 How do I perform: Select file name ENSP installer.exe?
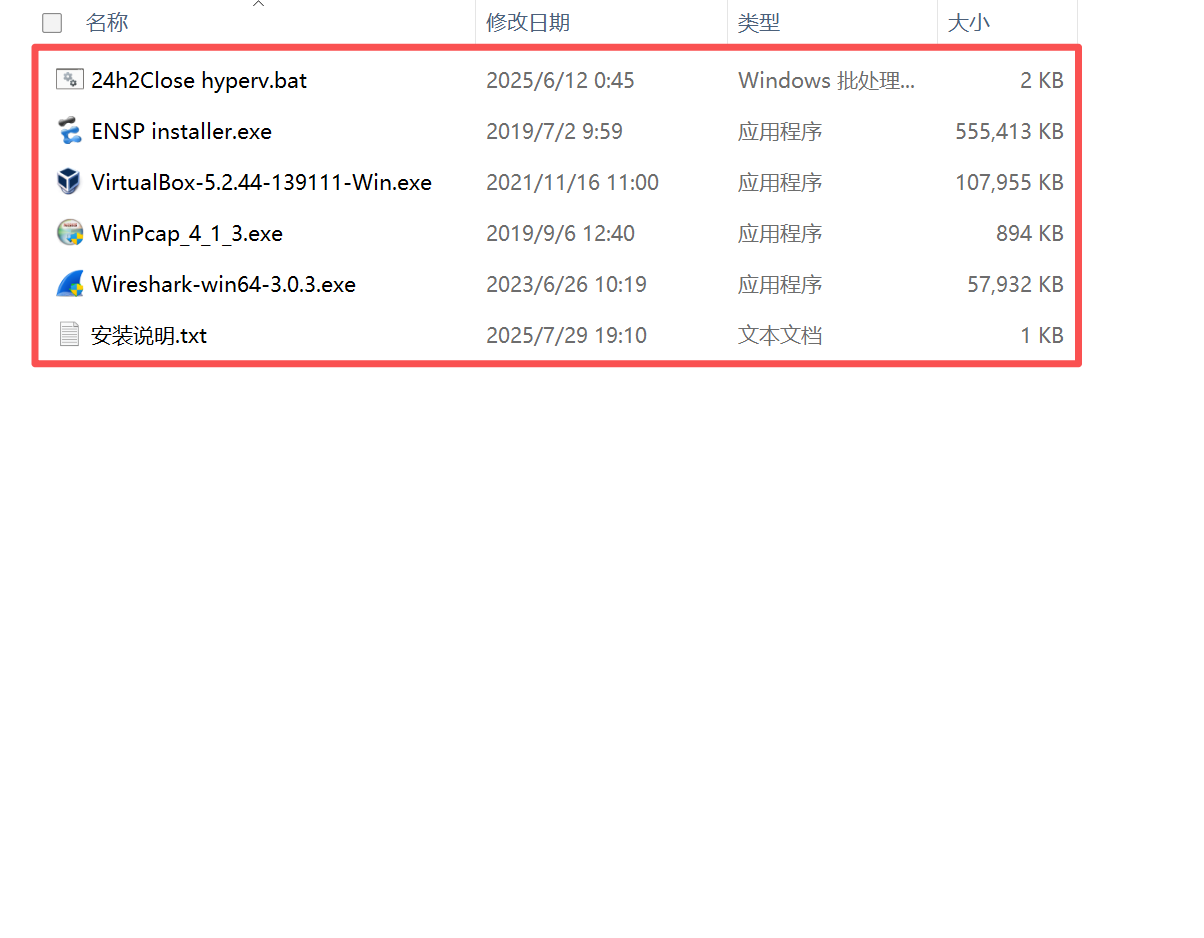[181, 131]
